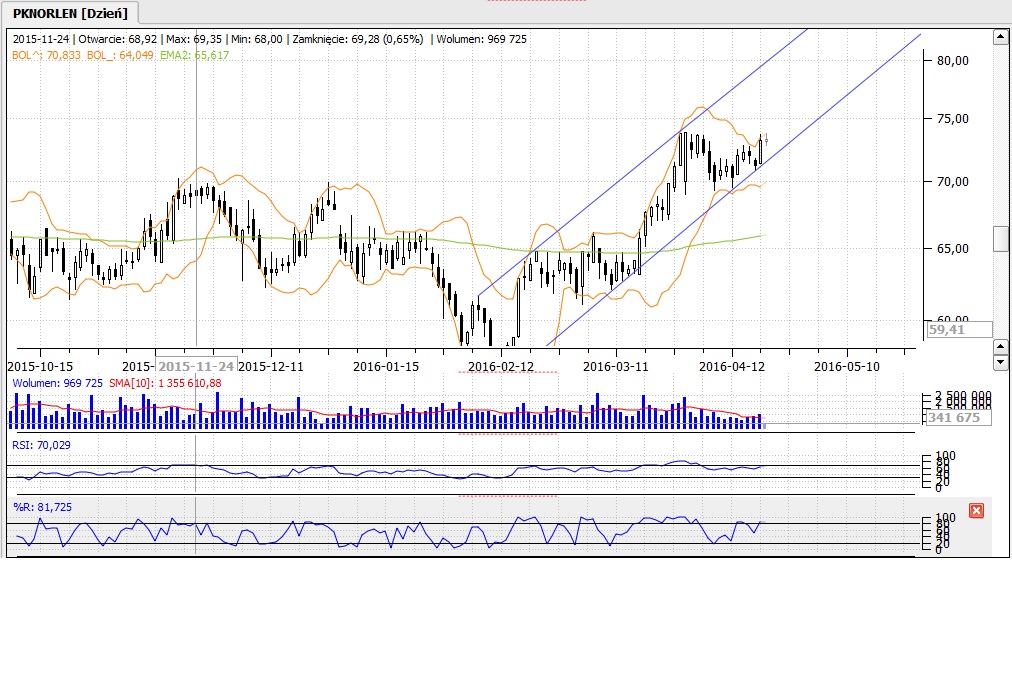Select the PKNORLEN [Dzień] chart tab
This screenshot has width=1012, height=692.
tap(70, 13)
